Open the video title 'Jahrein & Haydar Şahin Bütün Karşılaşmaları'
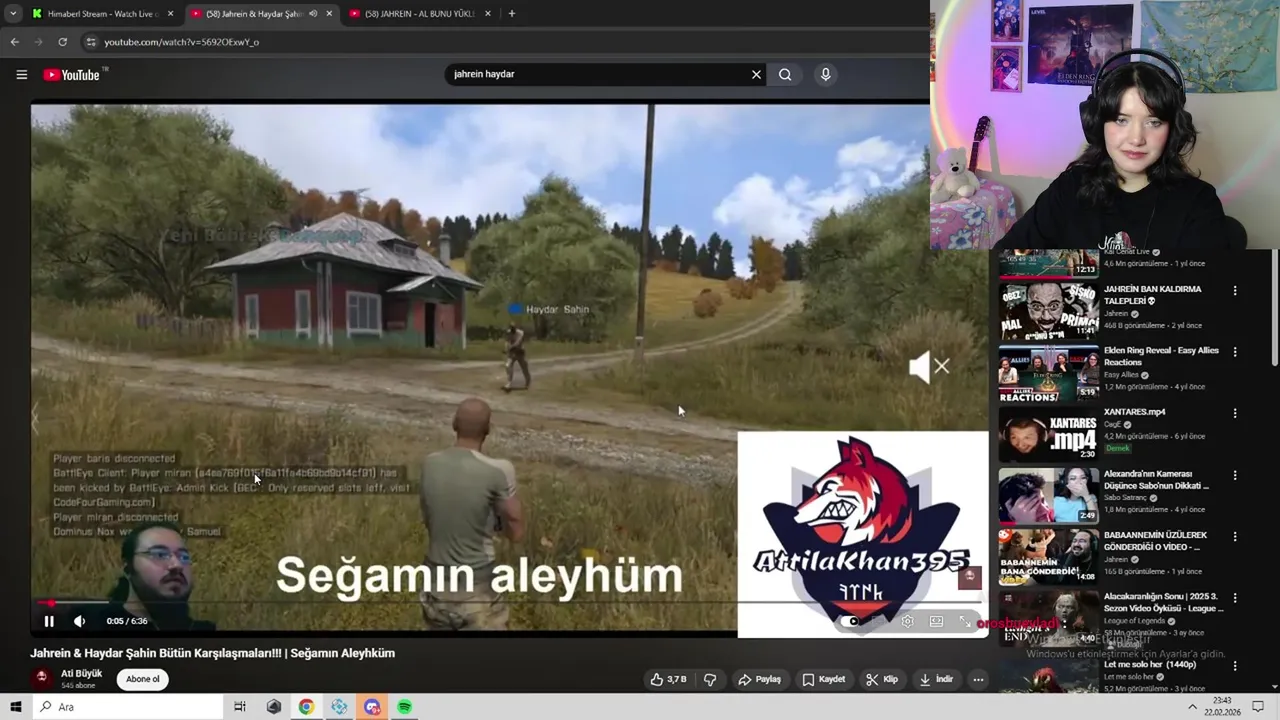Viewport: 1280px width, 720px height. pos(213,653)
